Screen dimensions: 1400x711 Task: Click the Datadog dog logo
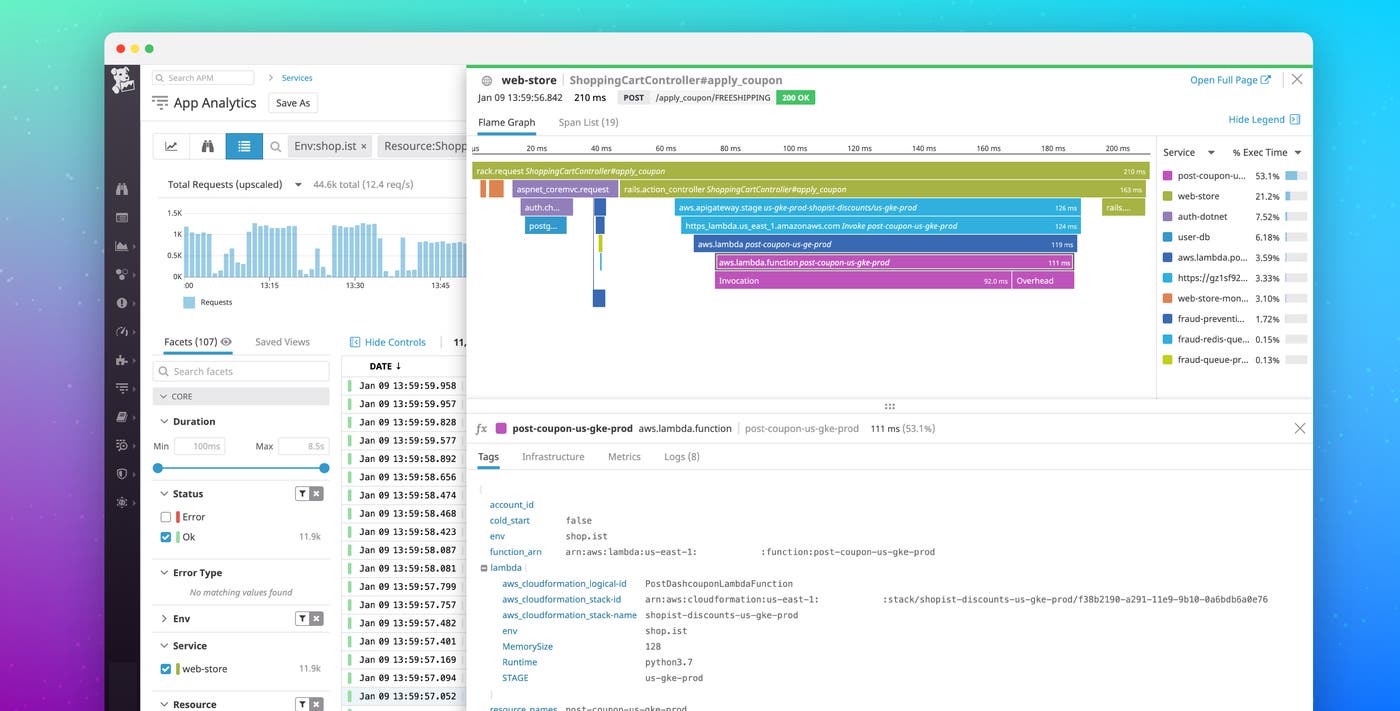click(x=123, y=80)
